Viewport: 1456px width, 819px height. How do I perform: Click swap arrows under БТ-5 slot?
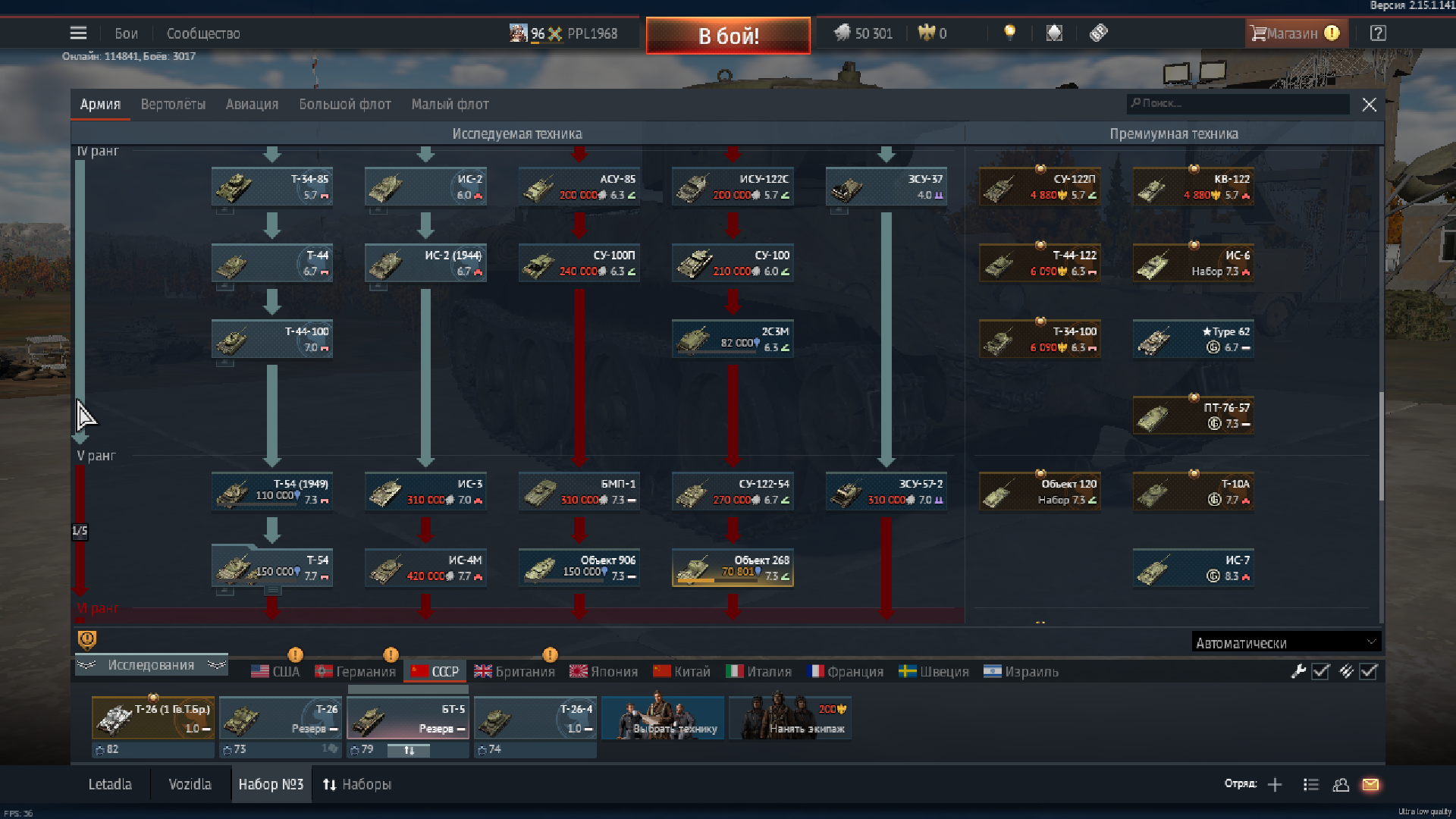tap(409, 750)
